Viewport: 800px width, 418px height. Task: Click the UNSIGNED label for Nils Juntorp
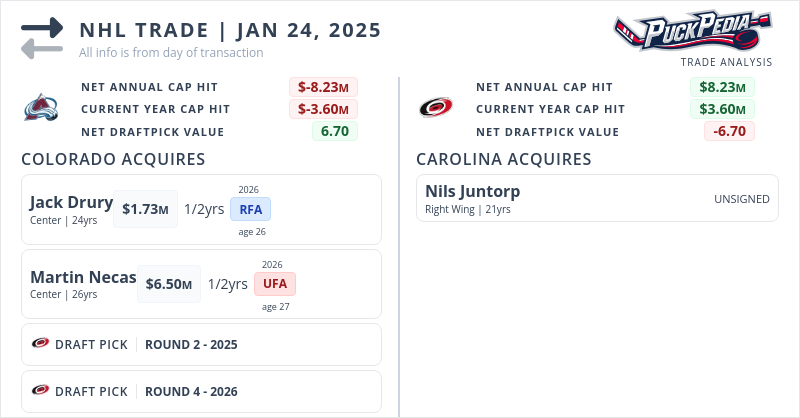point(741,199)
